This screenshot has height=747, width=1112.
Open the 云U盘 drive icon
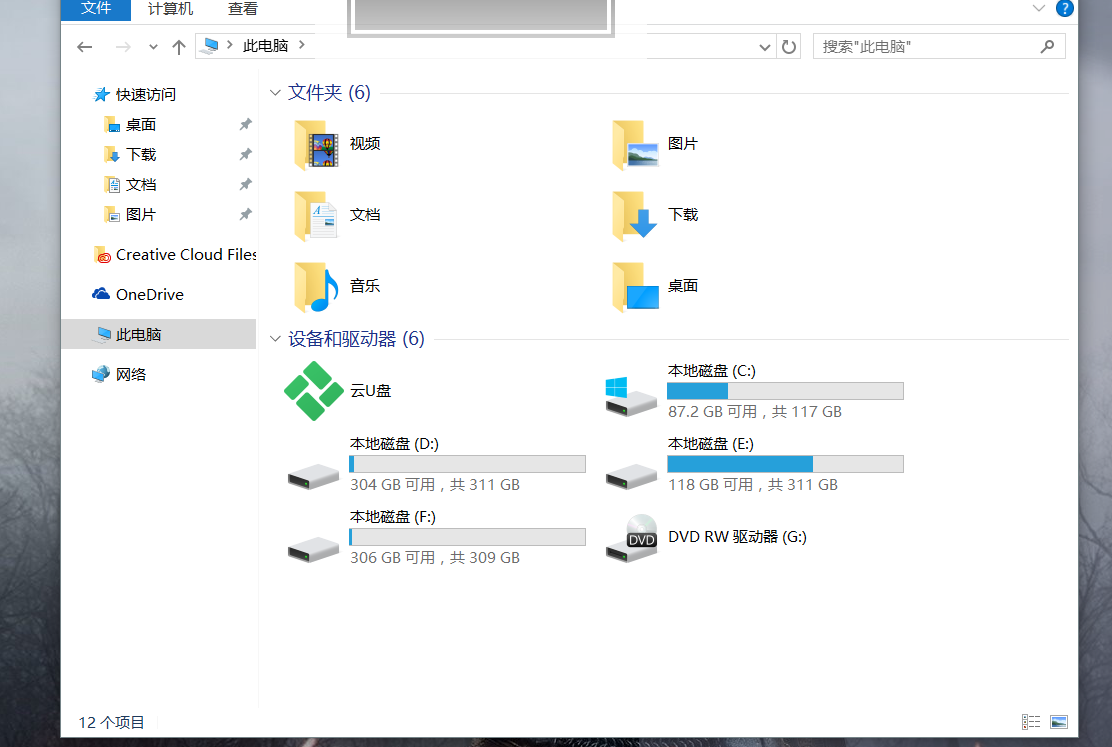point(314,391)
